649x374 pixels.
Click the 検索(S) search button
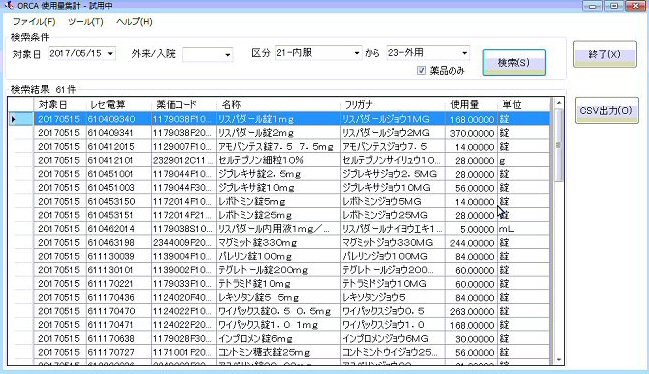click(514, 62)
